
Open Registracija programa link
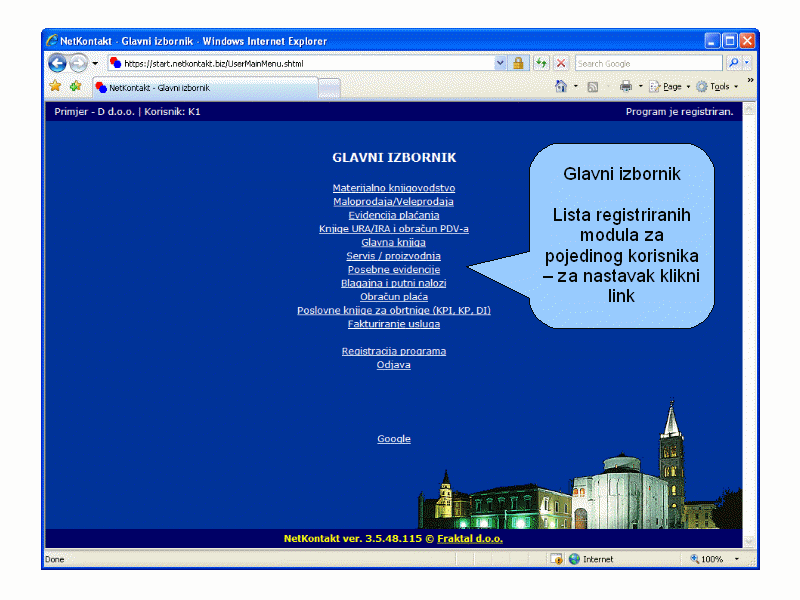click(x=393, y=351)
